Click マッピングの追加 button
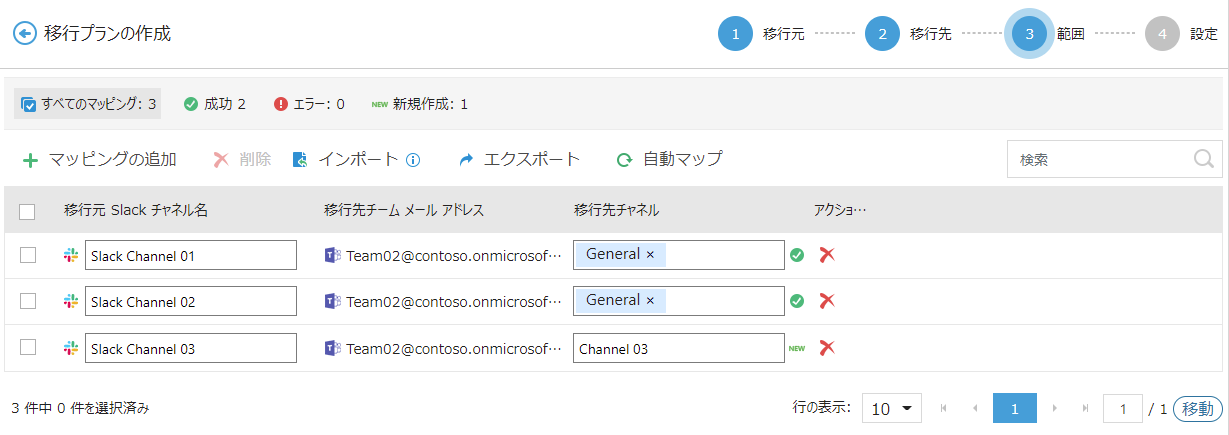 point(99,159)
